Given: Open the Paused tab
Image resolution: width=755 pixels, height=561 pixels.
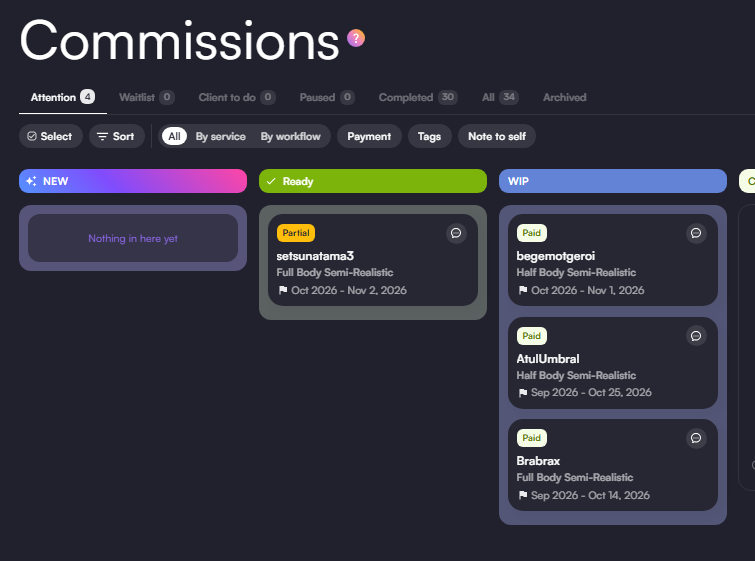Looking at the screenshot, I should 327,97.
